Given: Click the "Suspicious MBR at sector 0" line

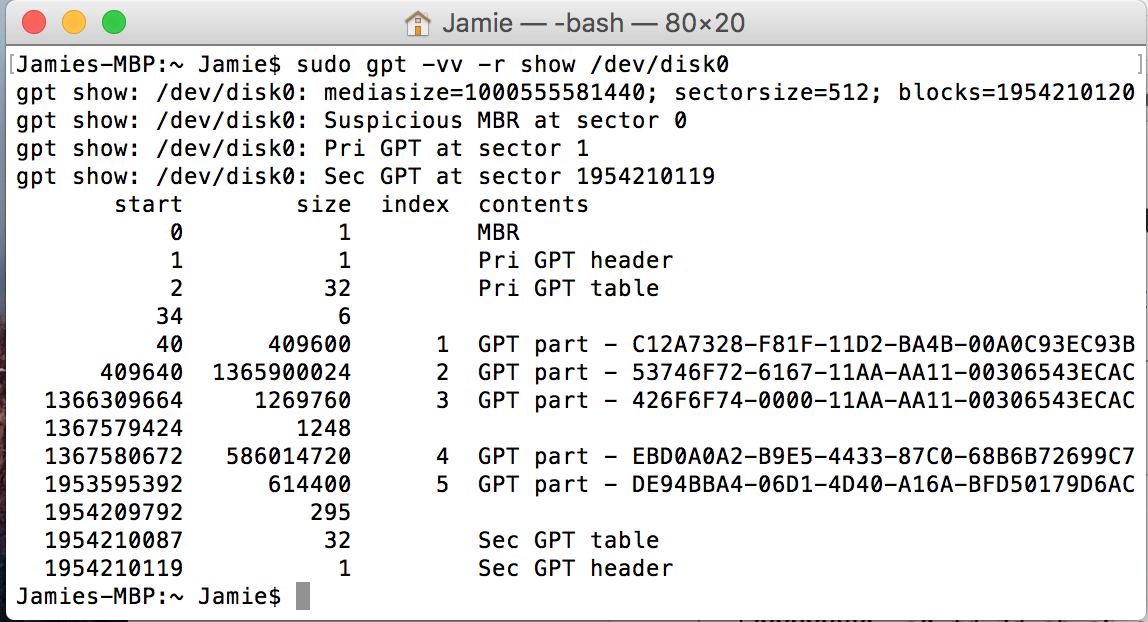Looking at the screenshot, I should coord(505,121).
